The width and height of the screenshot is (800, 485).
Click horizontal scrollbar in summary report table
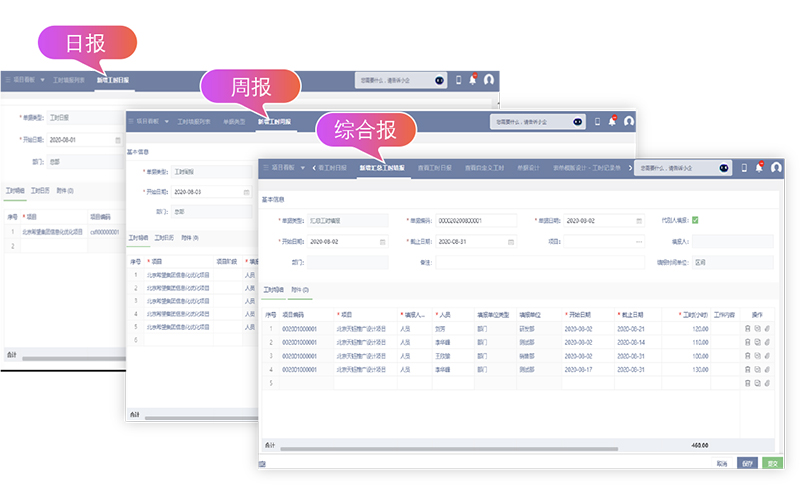[449, 449]
